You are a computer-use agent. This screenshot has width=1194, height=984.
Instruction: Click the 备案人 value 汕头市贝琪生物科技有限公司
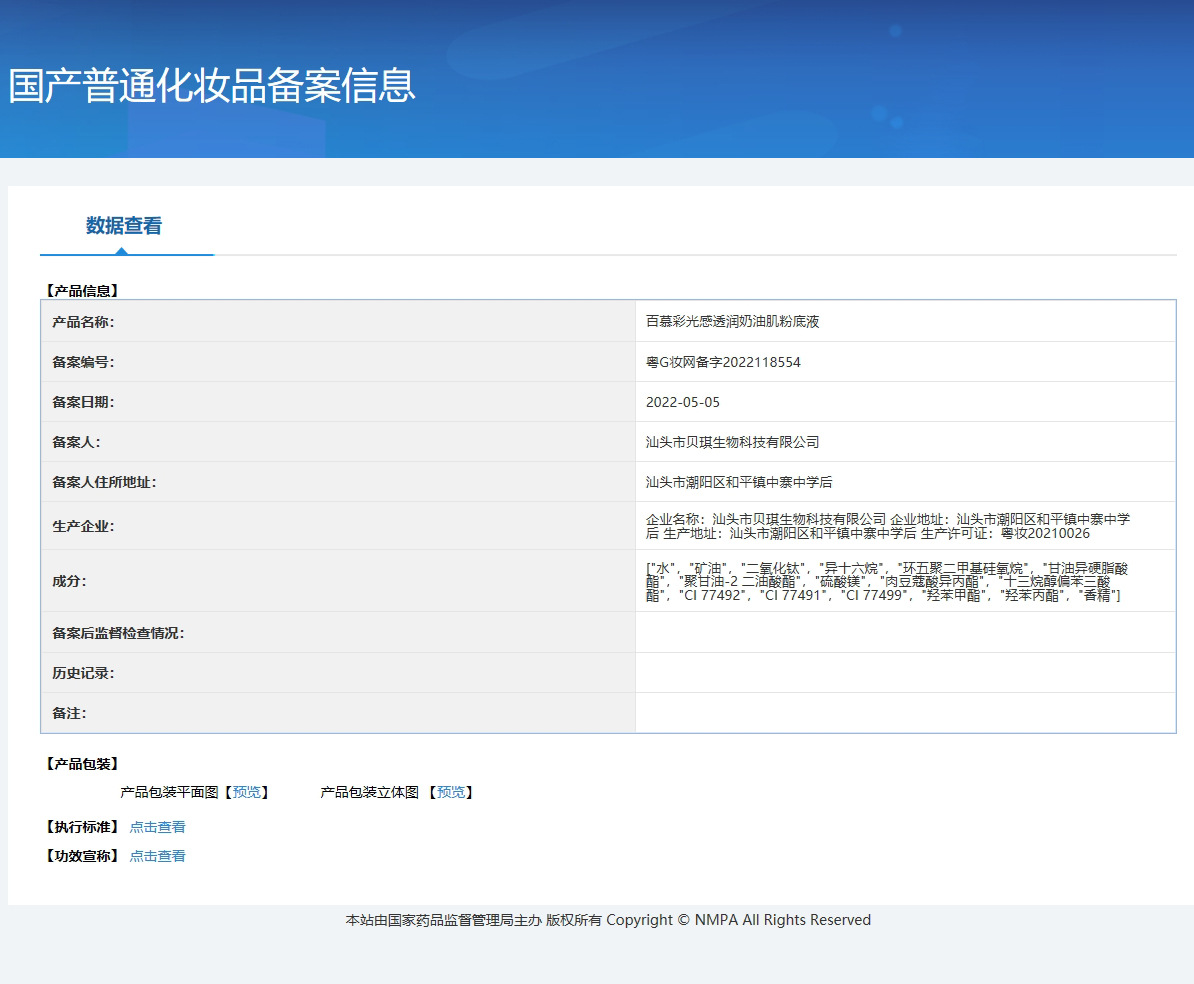[732, 442]
